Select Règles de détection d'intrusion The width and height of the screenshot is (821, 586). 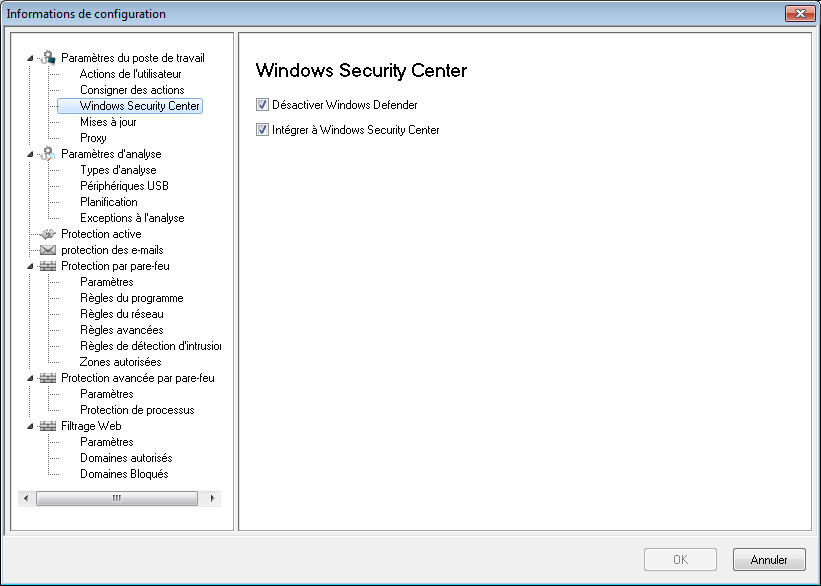150,346
